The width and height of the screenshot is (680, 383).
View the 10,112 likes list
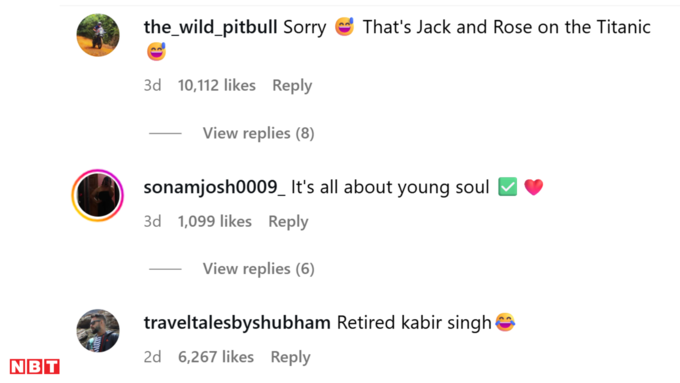[x=216, y=85]
